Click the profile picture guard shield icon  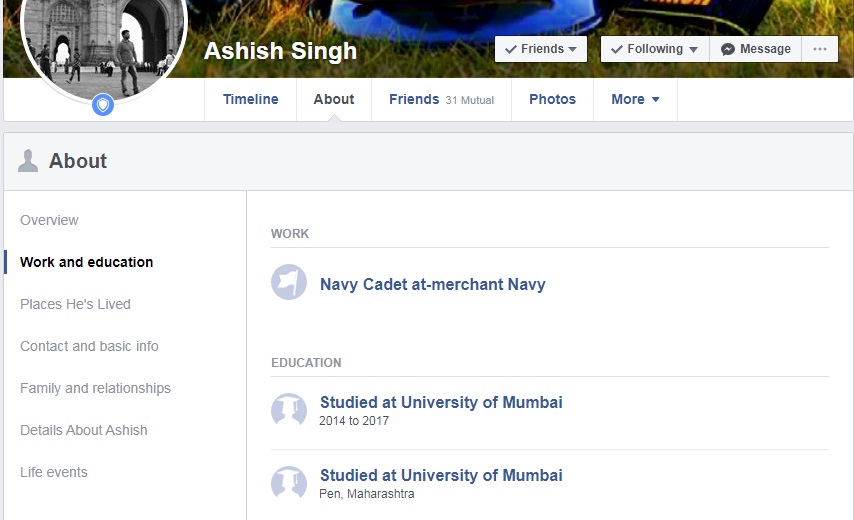[x=103, y=105]
